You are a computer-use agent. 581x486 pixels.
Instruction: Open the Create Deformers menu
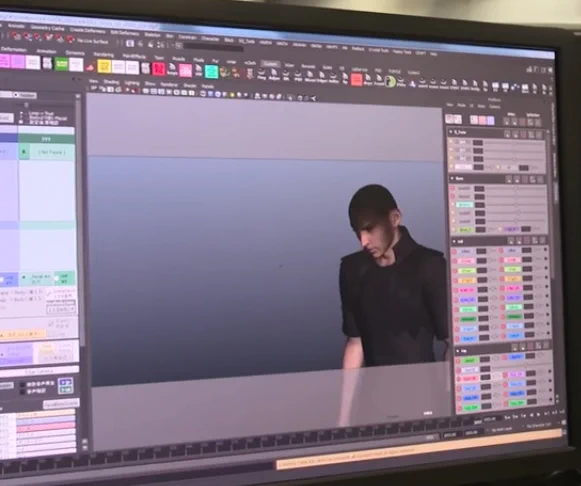pyautogui.click(x=87, y=30)
